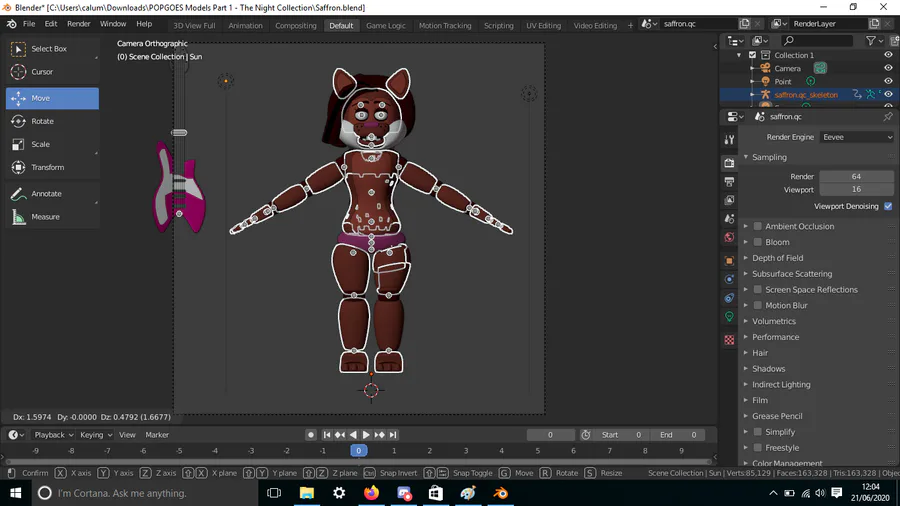This screenshot has width=900, height=506.
Task: Open the View Layer properties tab
Action: pos(729,200)
